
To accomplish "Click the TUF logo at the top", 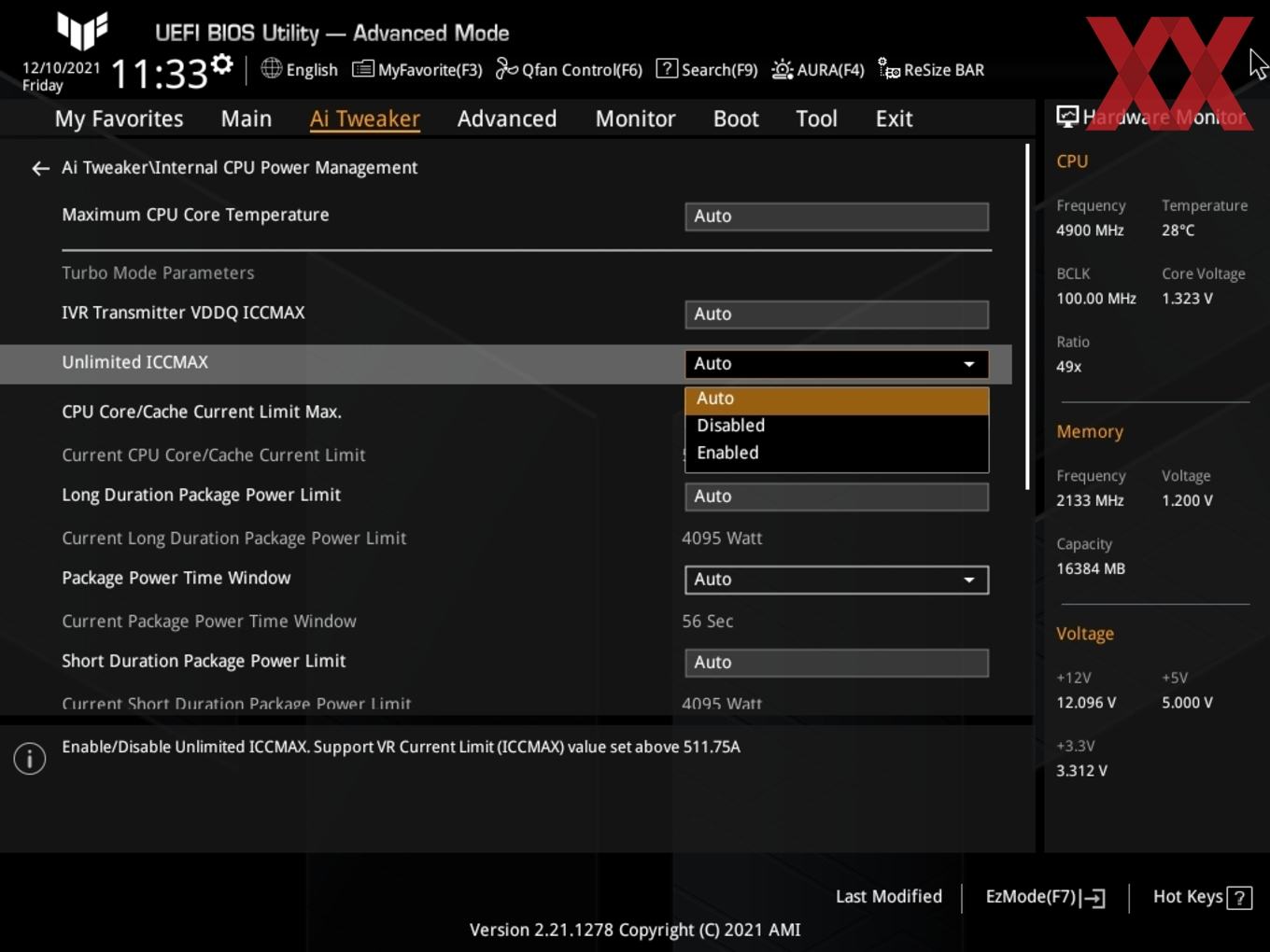I will tap(82, 31).
